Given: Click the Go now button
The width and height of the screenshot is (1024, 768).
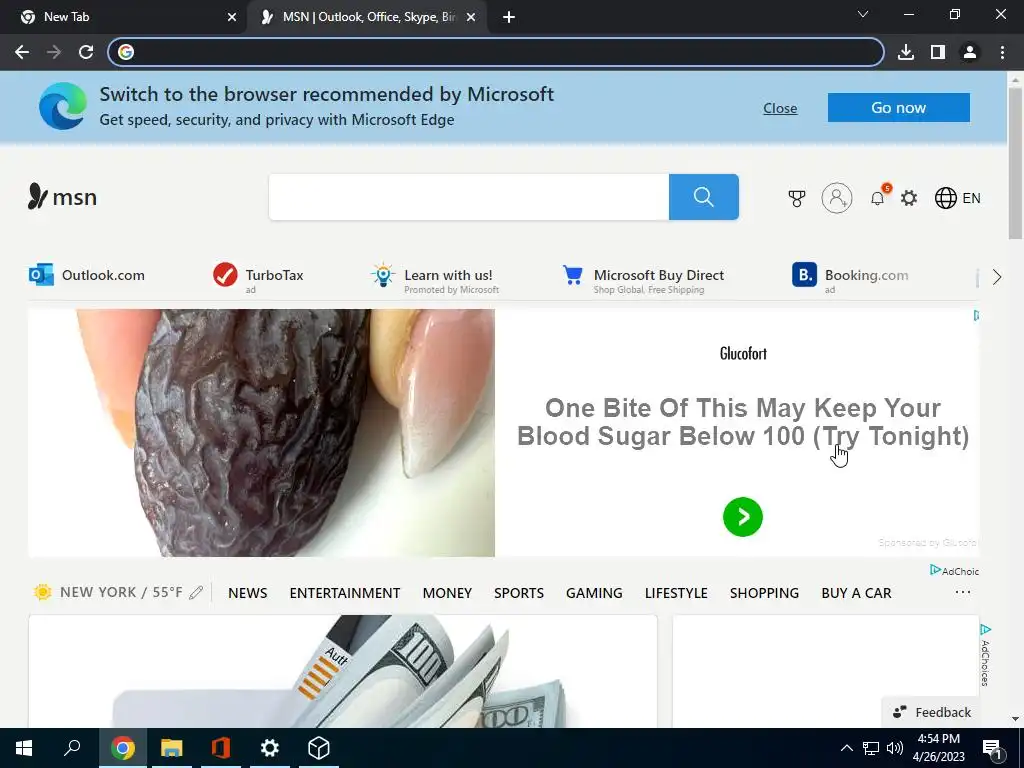Looking at the screenshot, I should coord(899,108).
